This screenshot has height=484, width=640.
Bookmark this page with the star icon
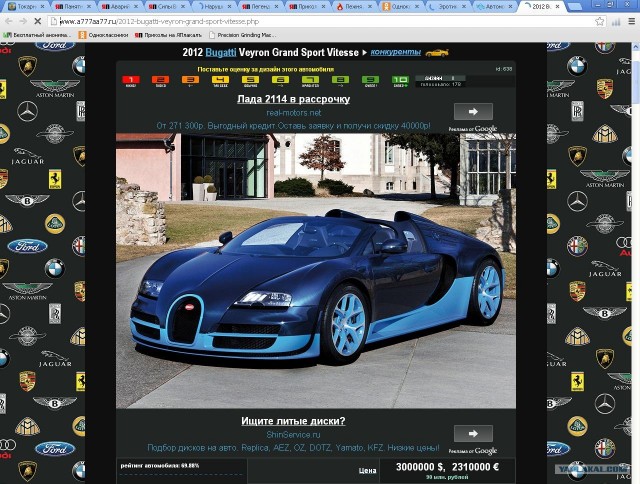coord(600,22)
